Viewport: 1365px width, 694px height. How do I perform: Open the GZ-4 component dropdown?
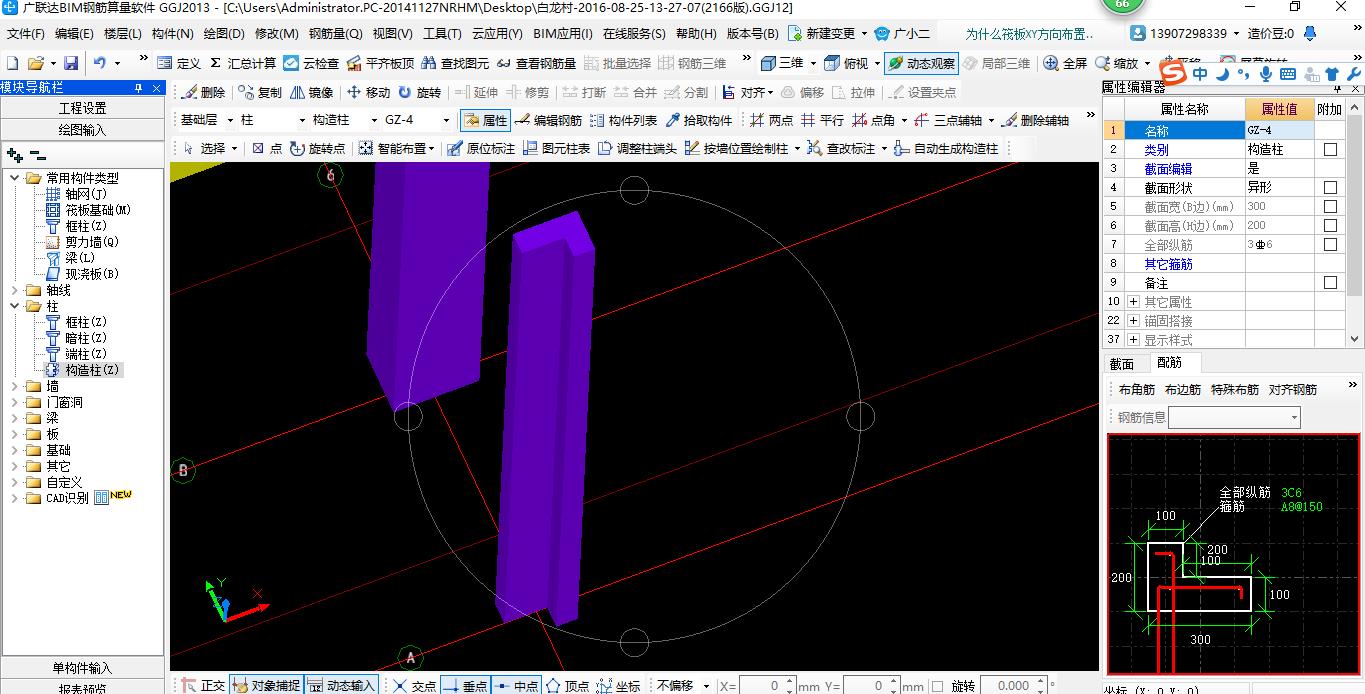[x=445, y=120]
